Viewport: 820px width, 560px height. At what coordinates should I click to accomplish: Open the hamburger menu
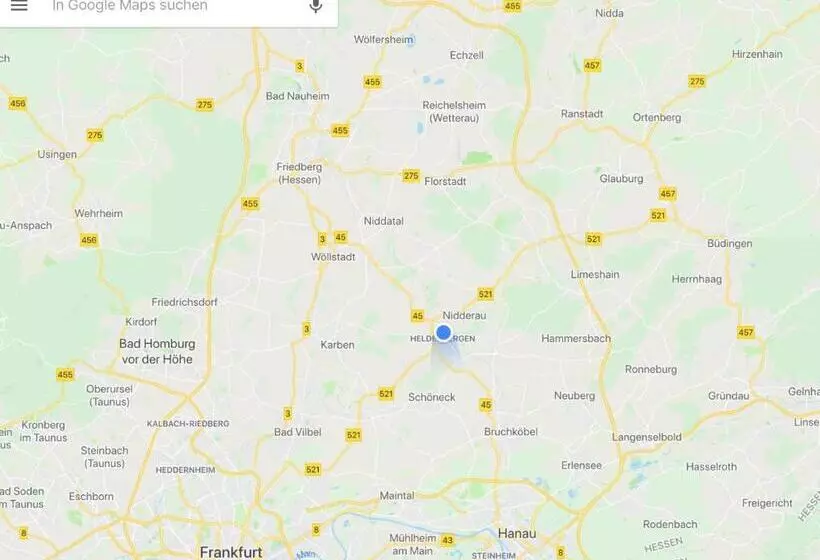pyautogui.click(x=19, y=5)
